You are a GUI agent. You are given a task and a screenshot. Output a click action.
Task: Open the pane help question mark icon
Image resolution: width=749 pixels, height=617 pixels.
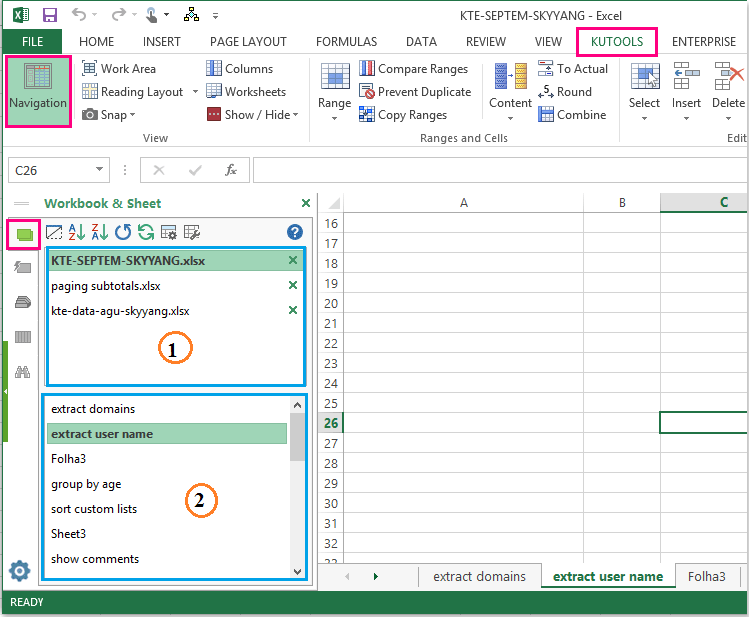click(x=295, y=232)
